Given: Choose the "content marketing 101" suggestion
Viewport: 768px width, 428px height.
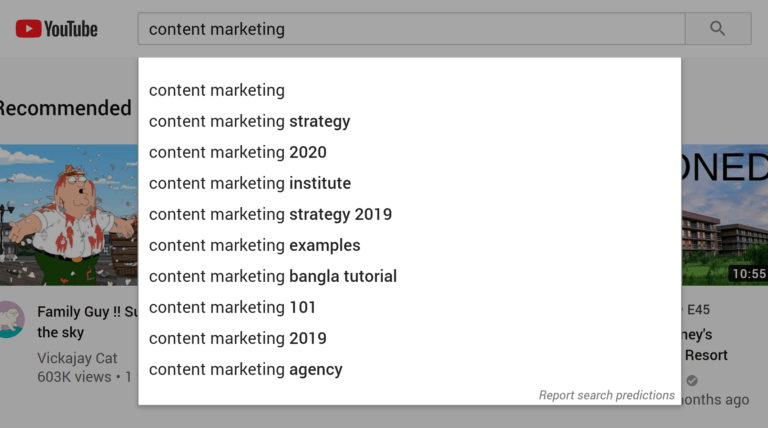Looking at the screenshot, I should tap(232, 307).
